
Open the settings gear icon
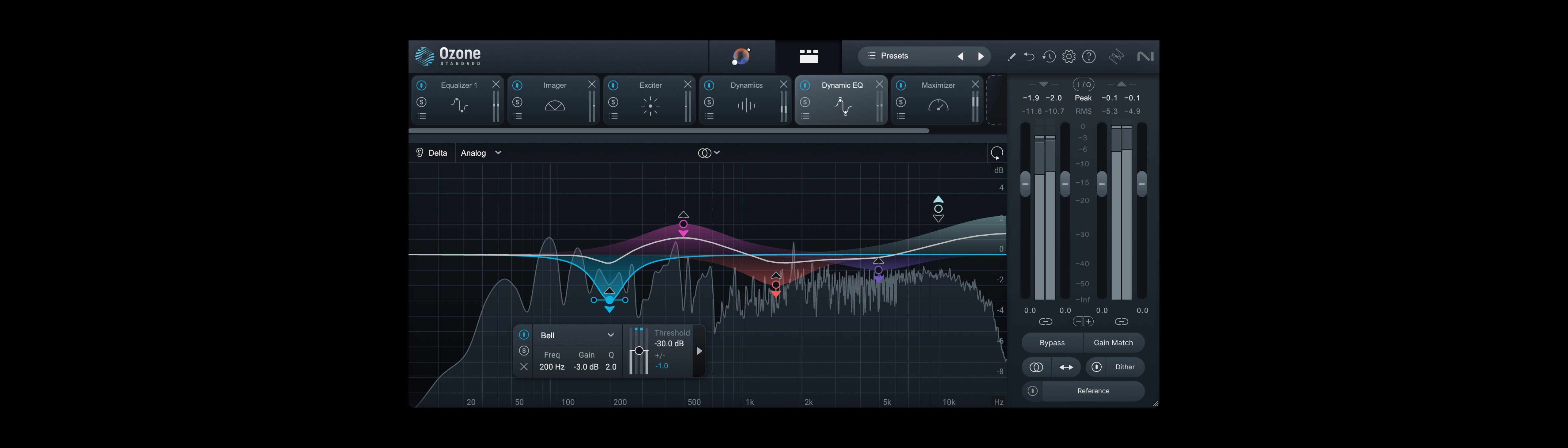[1069, 57]
